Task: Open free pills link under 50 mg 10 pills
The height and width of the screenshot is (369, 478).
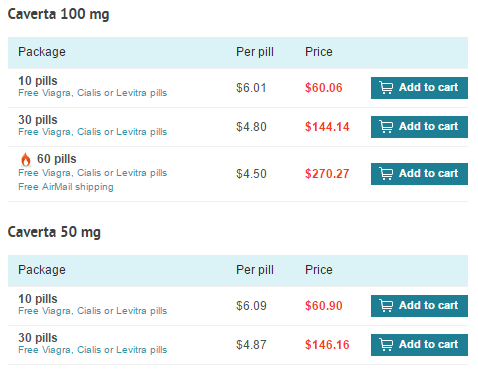Action: tap(93, 311)
